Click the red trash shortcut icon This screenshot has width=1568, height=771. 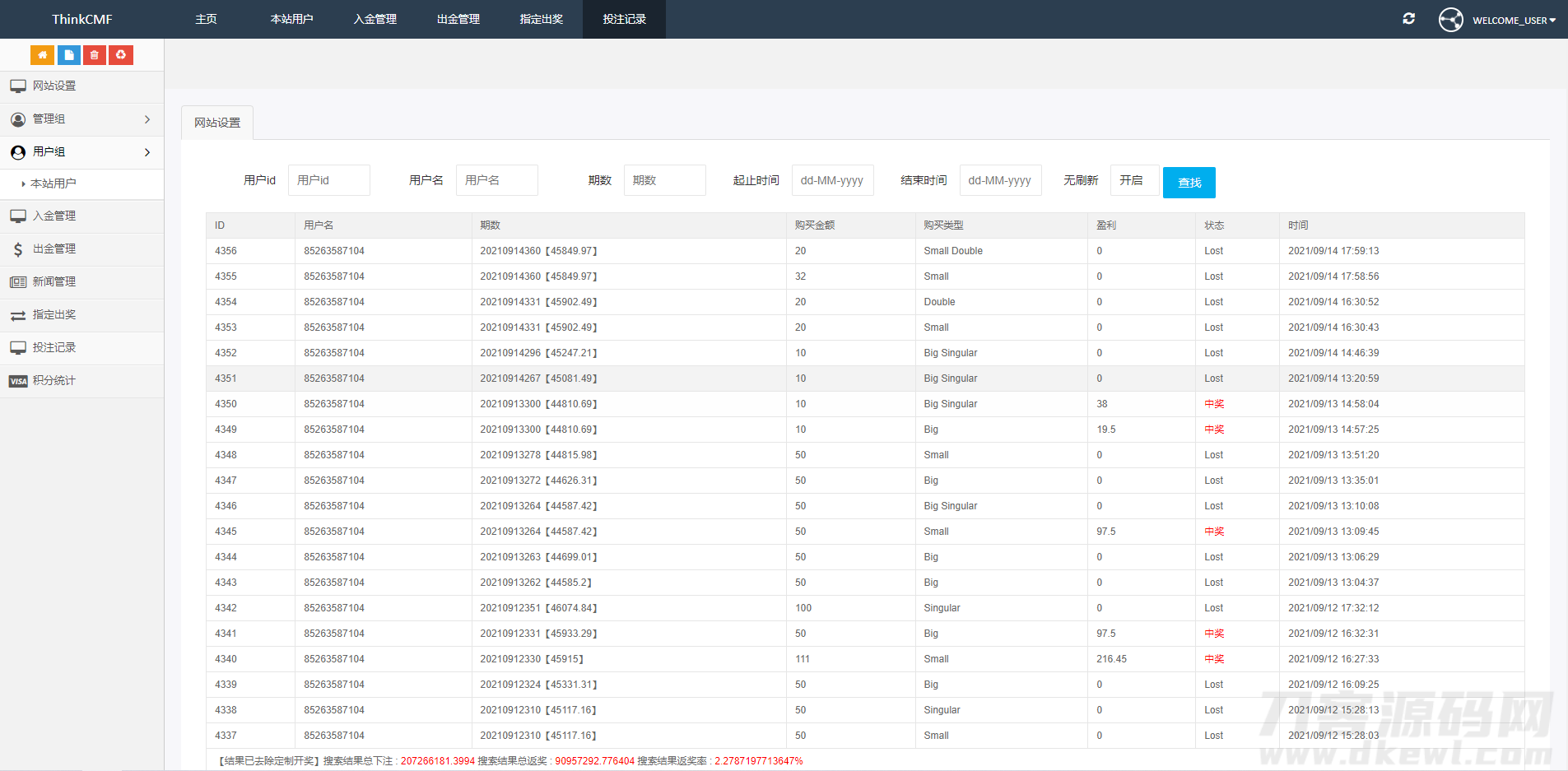[95, 55]
